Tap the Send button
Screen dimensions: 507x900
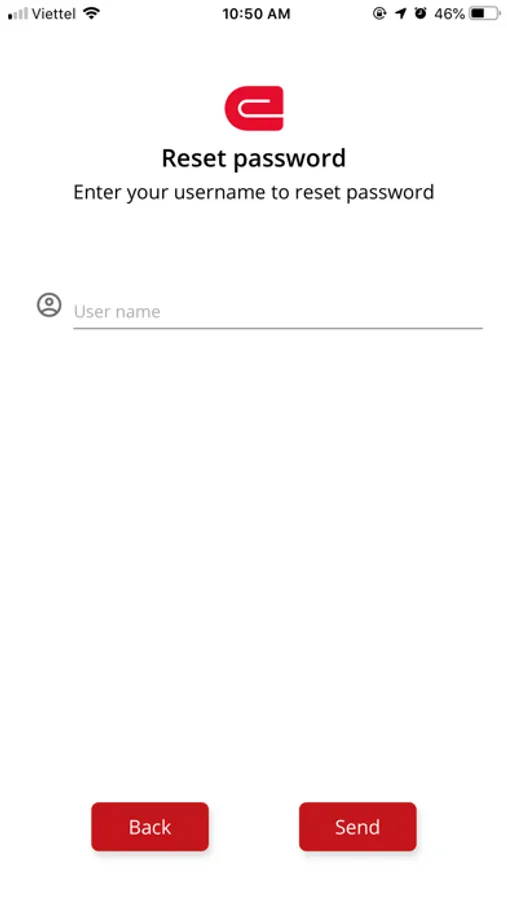point(358,827)
